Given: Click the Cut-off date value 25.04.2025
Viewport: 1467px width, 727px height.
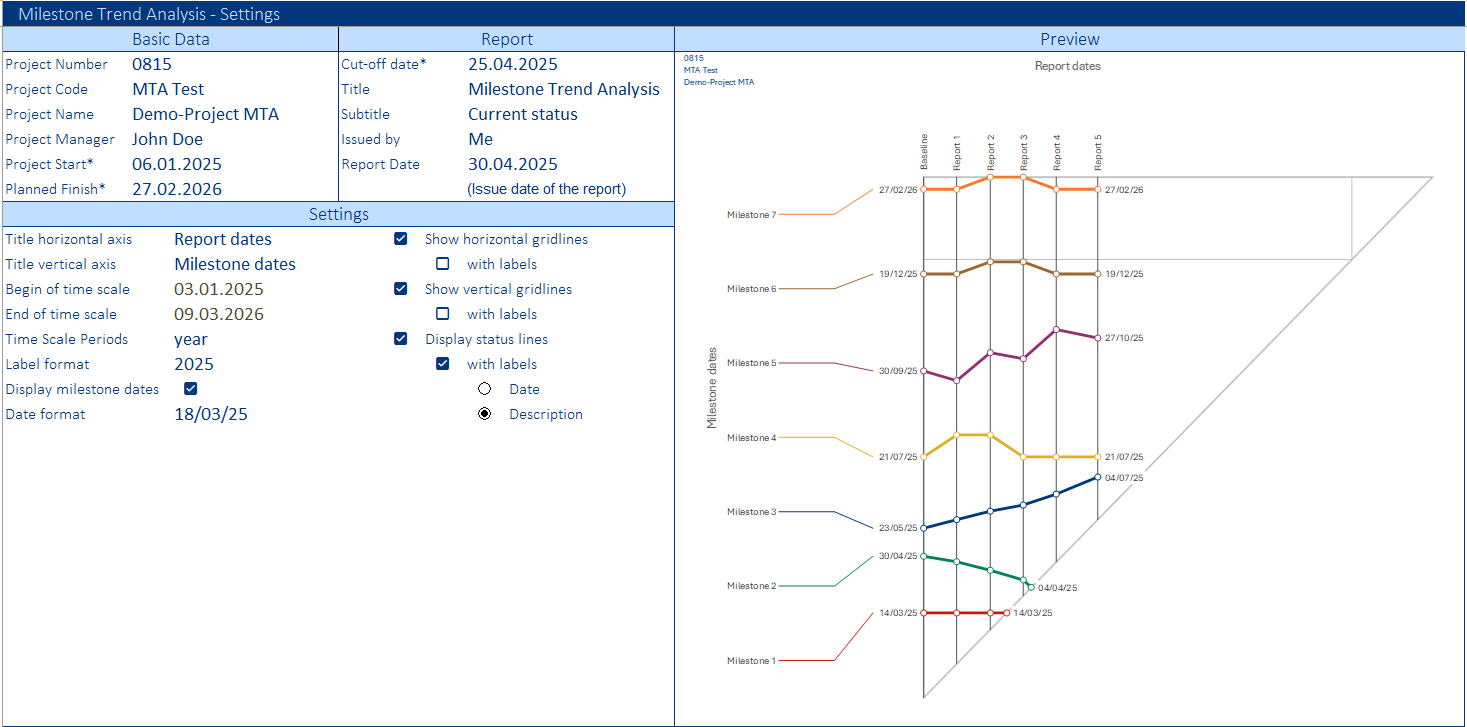Looking at the screenshot, I should coord(512,64).
